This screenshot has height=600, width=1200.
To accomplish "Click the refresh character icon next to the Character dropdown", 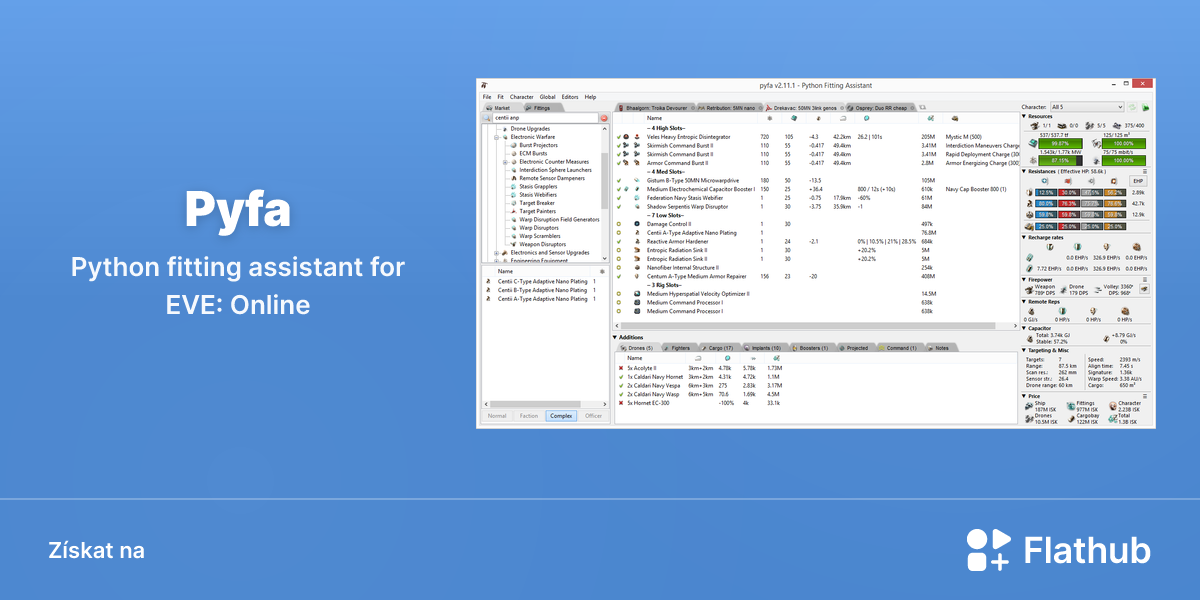I will (x=1133, y=107).
